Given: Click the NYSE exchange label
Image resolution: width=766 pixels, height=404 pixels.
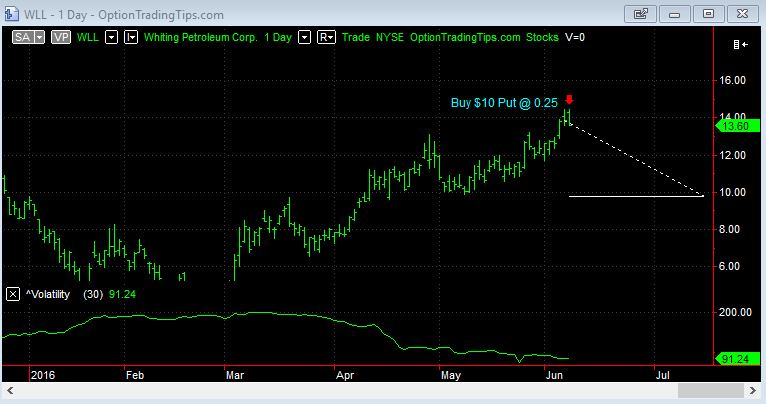Looking at the screenshot, I should pyautogui.click(x=390, y=37).
